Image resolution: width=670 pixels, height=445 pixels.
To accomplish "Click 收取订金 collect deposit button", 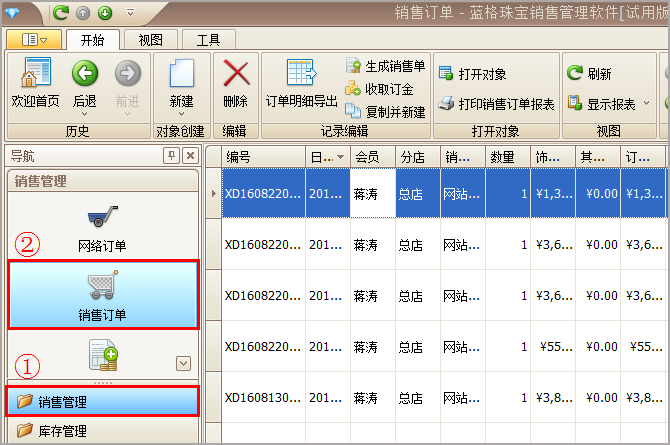I will pos(379,89).
